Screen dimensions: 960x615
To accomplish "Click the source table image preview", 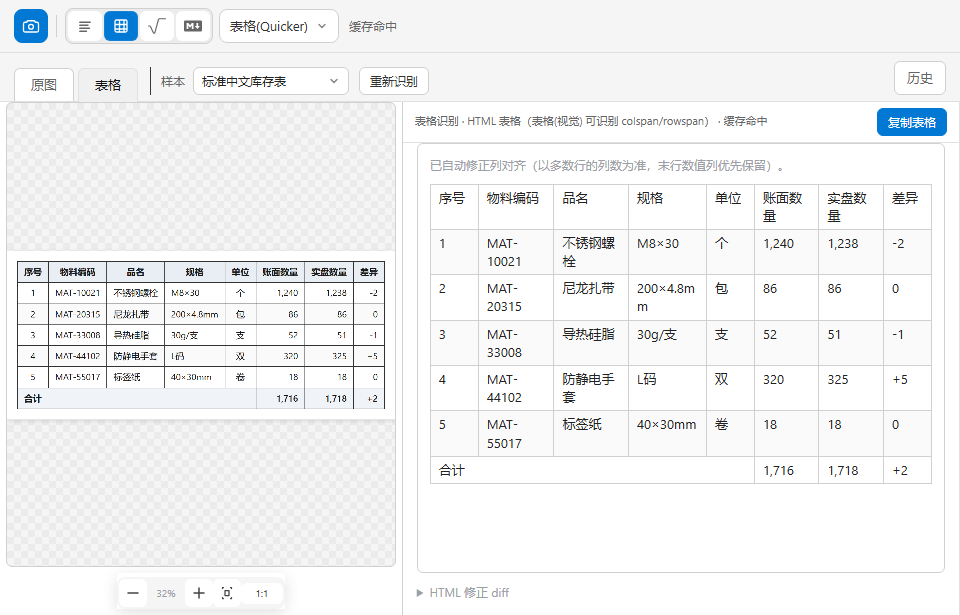I will tap(201, 335).
